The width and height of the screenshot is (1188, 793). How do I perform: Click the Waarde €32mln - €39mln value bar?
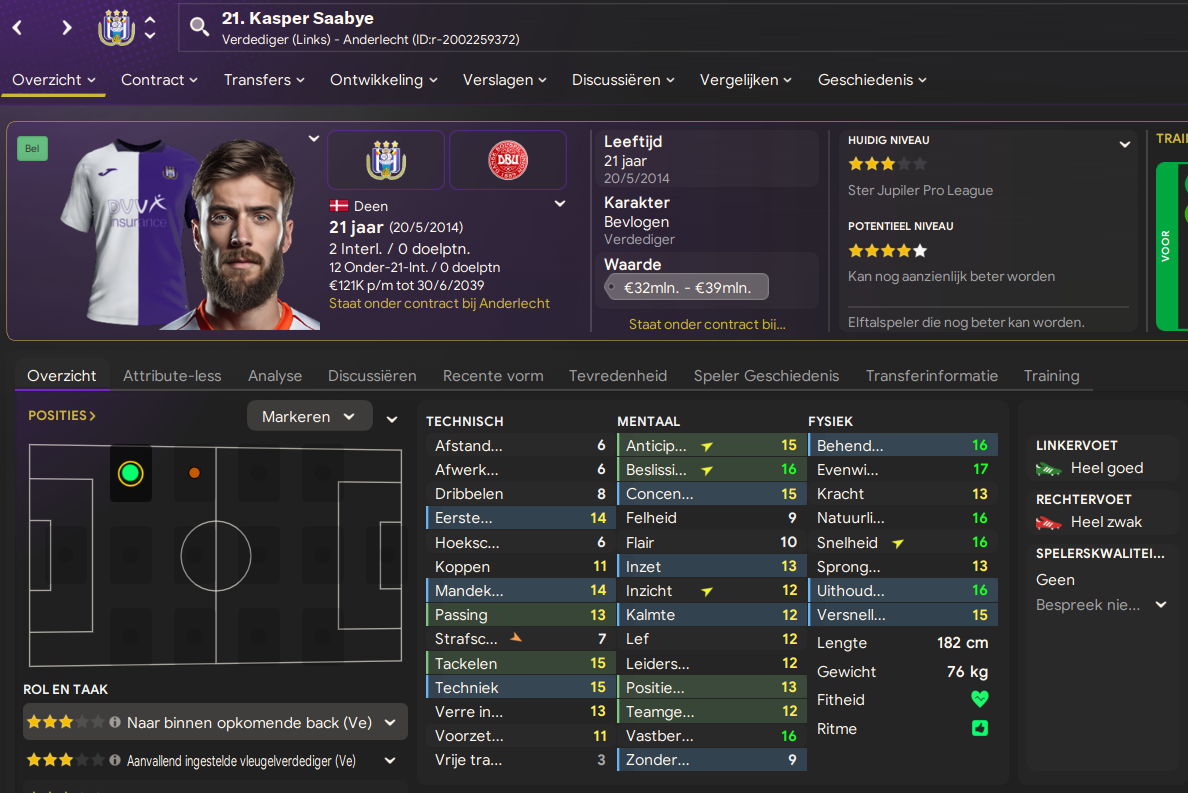687,287
